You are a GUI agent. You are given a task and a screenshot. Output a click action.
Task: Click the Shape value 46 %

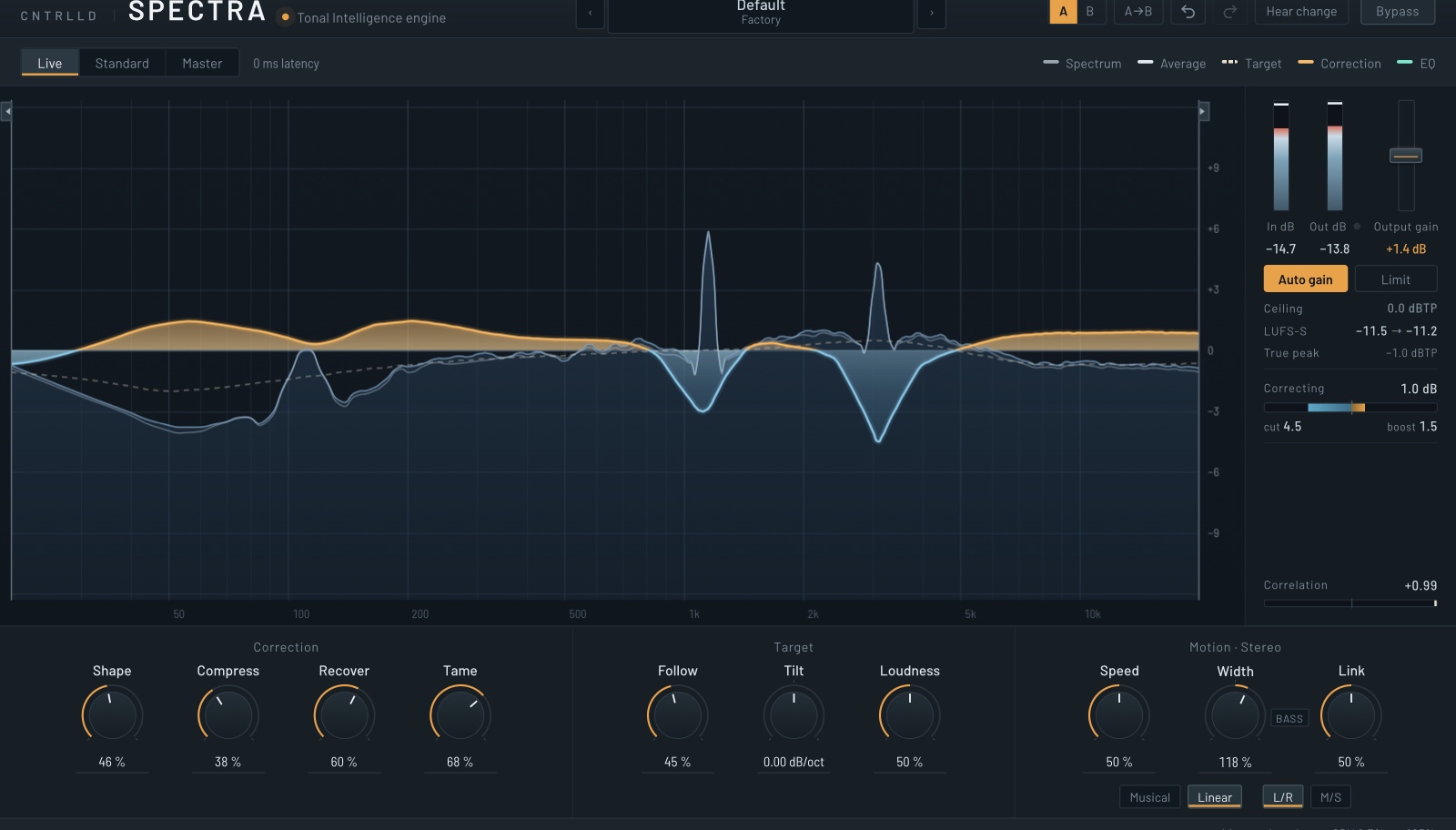tap(112, 762)
